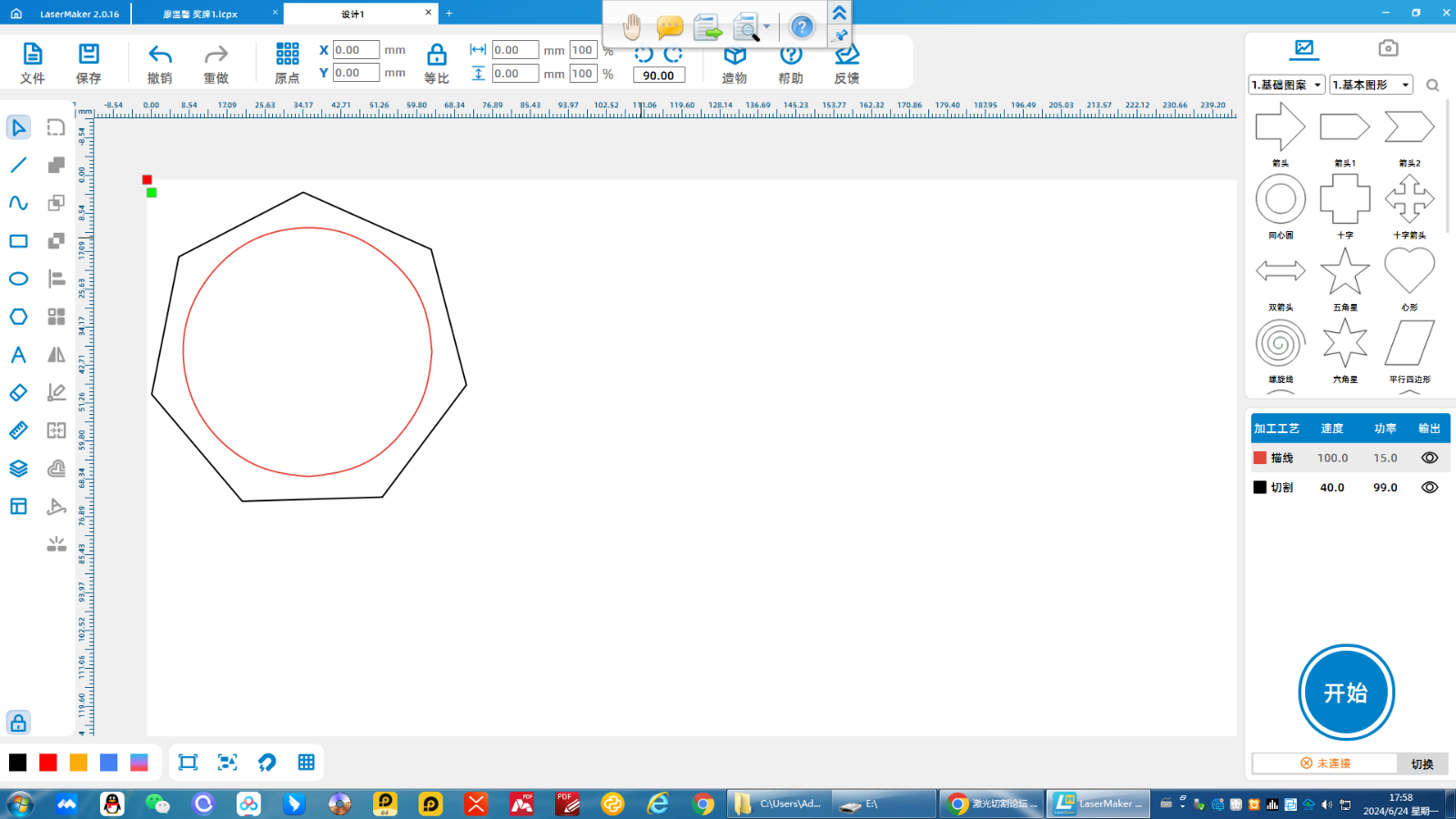Expand the 1.基础图案 category dropdown
Screen dimensions: 1456x819
(x=1287, y=85)
